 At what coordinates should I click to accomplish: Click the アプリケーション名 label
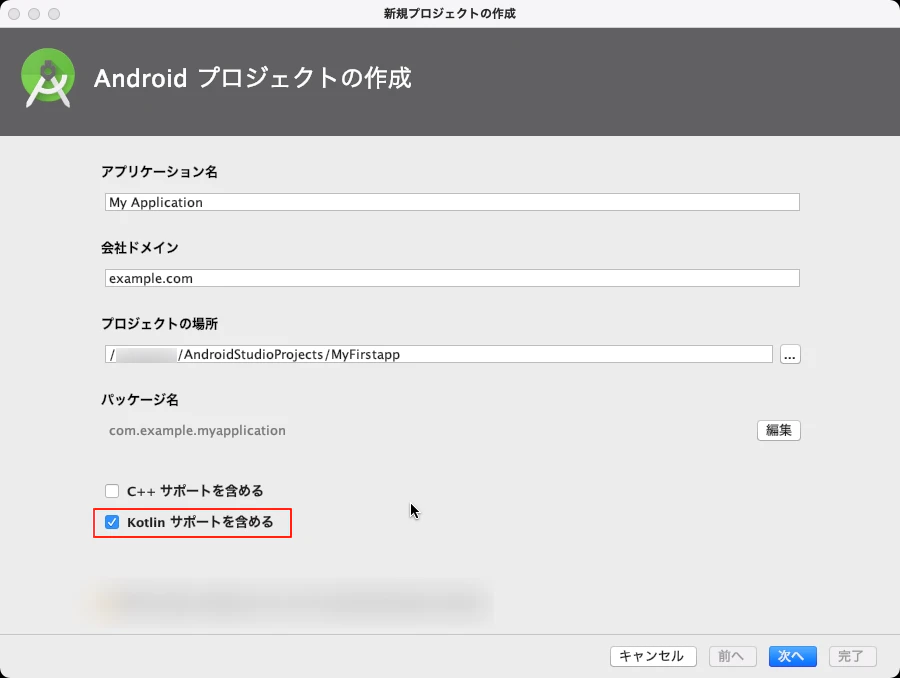(159, 172)
